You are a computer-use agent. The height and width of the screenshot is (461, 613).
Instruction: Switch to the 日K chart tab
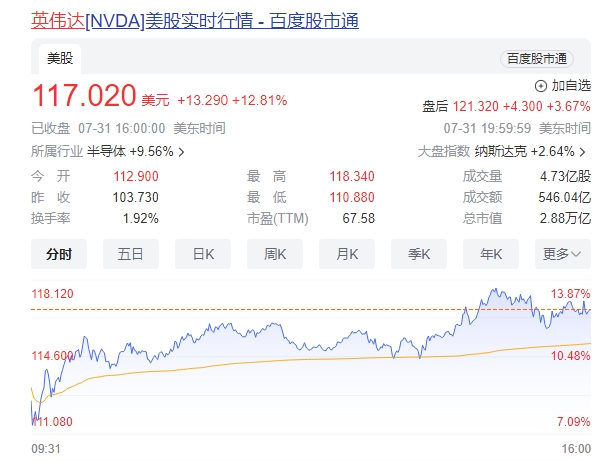click(203, 254)
